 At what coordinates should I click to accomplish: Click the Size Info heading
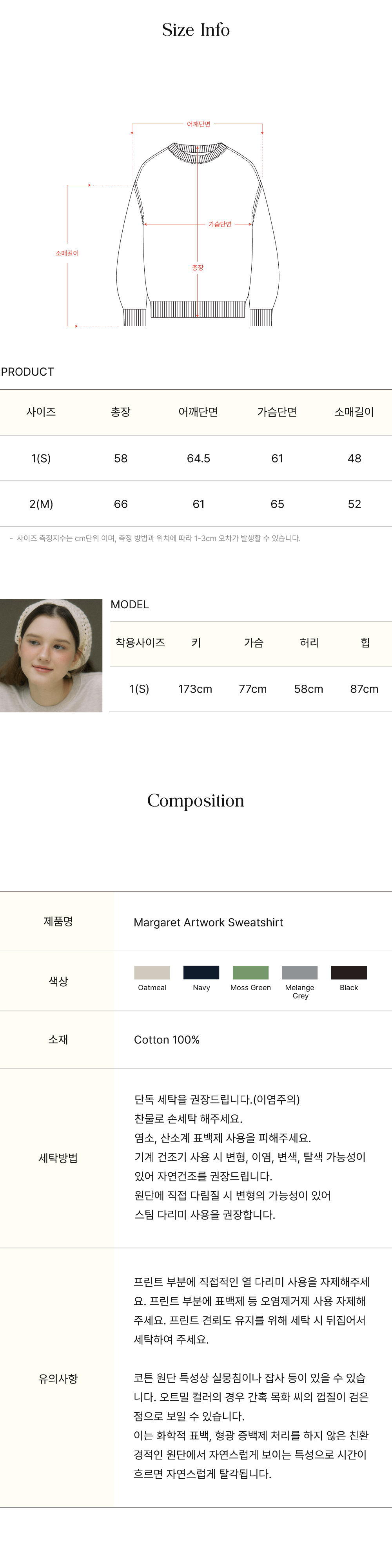[x=195, y=30]
